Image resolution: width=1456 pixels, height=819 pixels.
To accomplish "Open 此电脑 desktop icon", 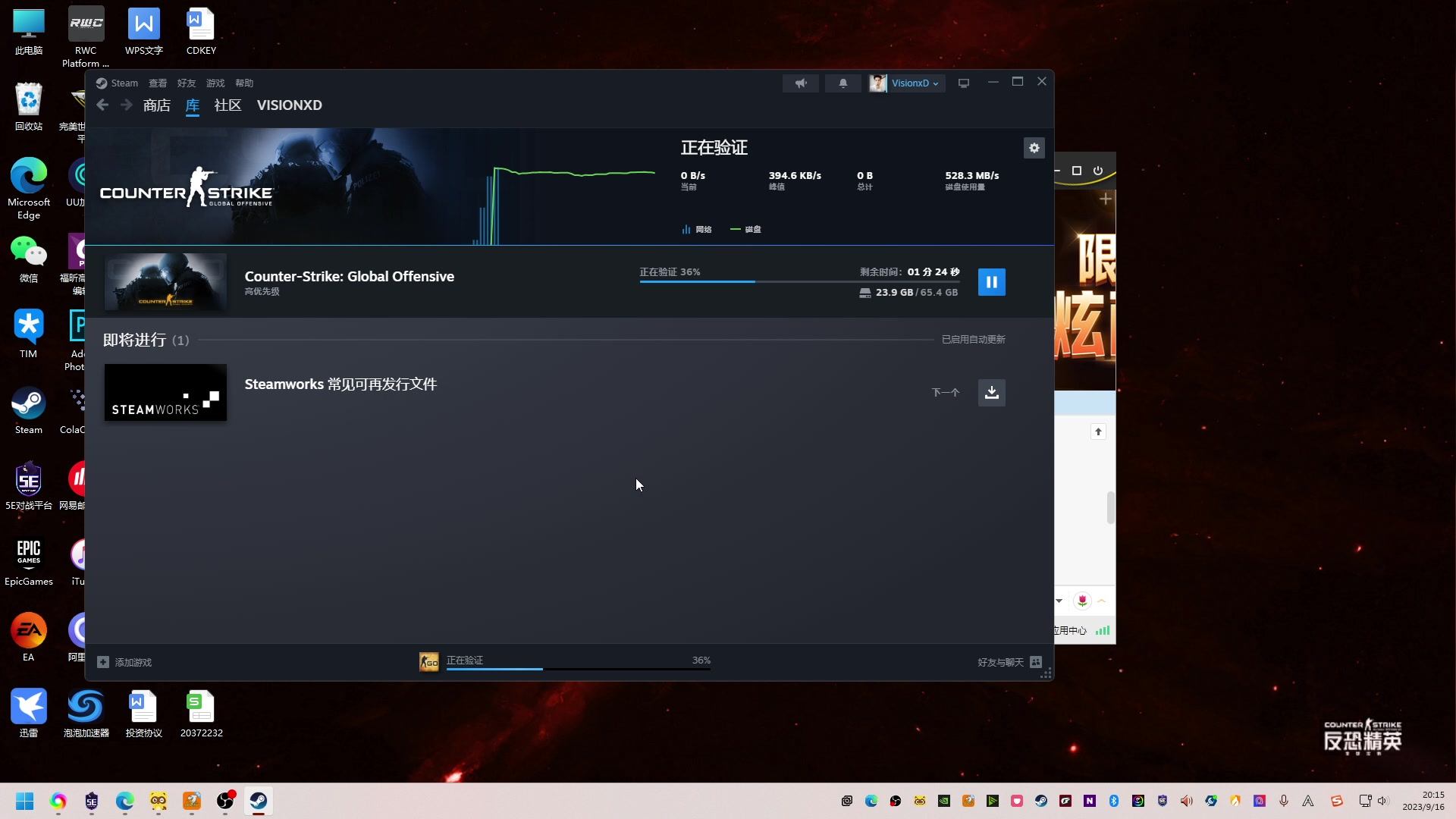I will [x=29, y=33].
